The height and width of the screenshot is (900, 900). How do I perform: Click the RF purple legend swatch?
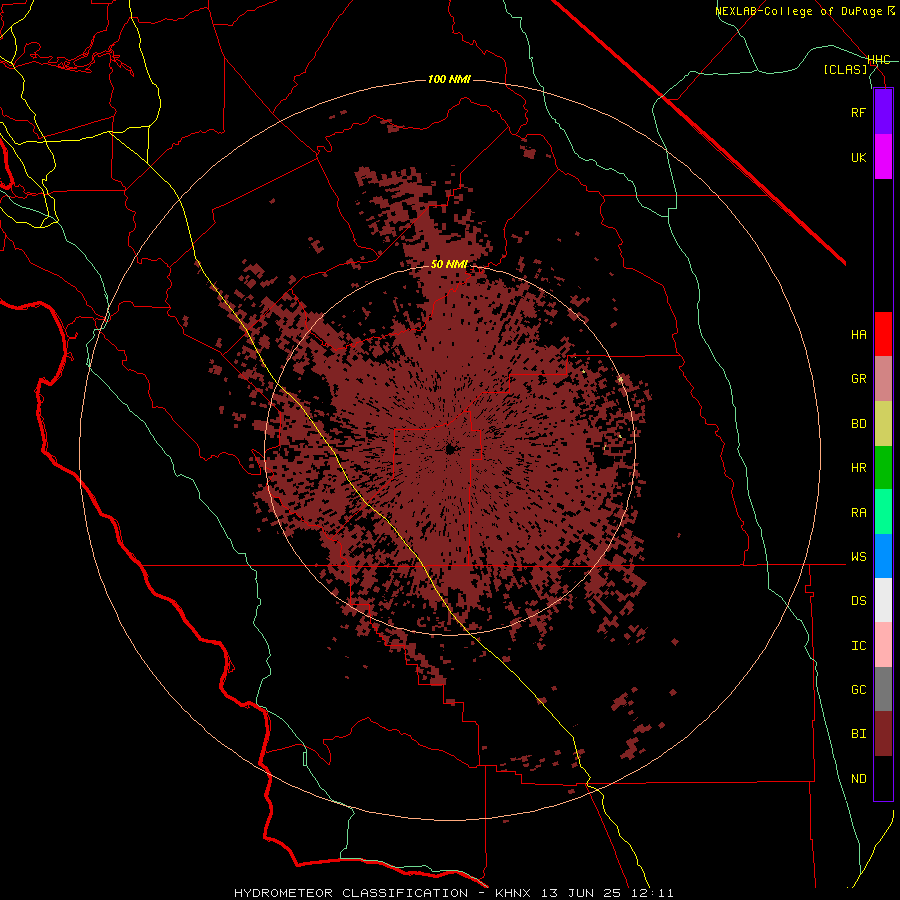coord(883,112)
